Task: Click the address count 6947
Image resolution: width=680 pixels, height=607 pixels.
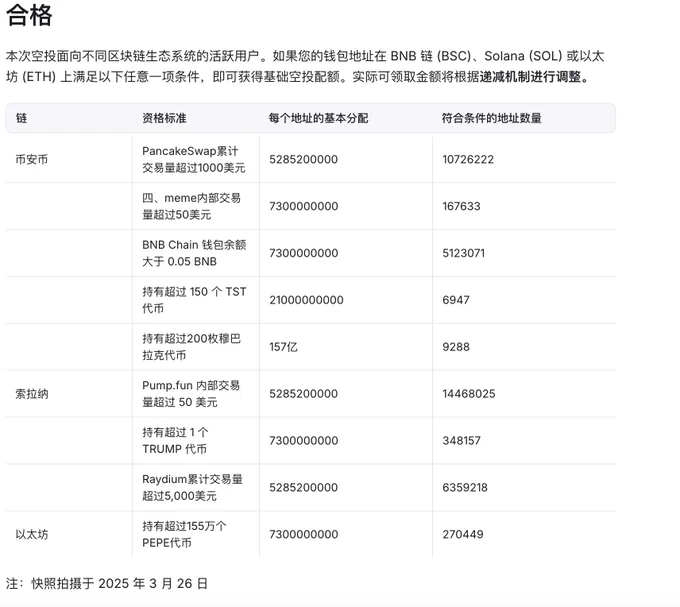Action: [x=456, y=300]
